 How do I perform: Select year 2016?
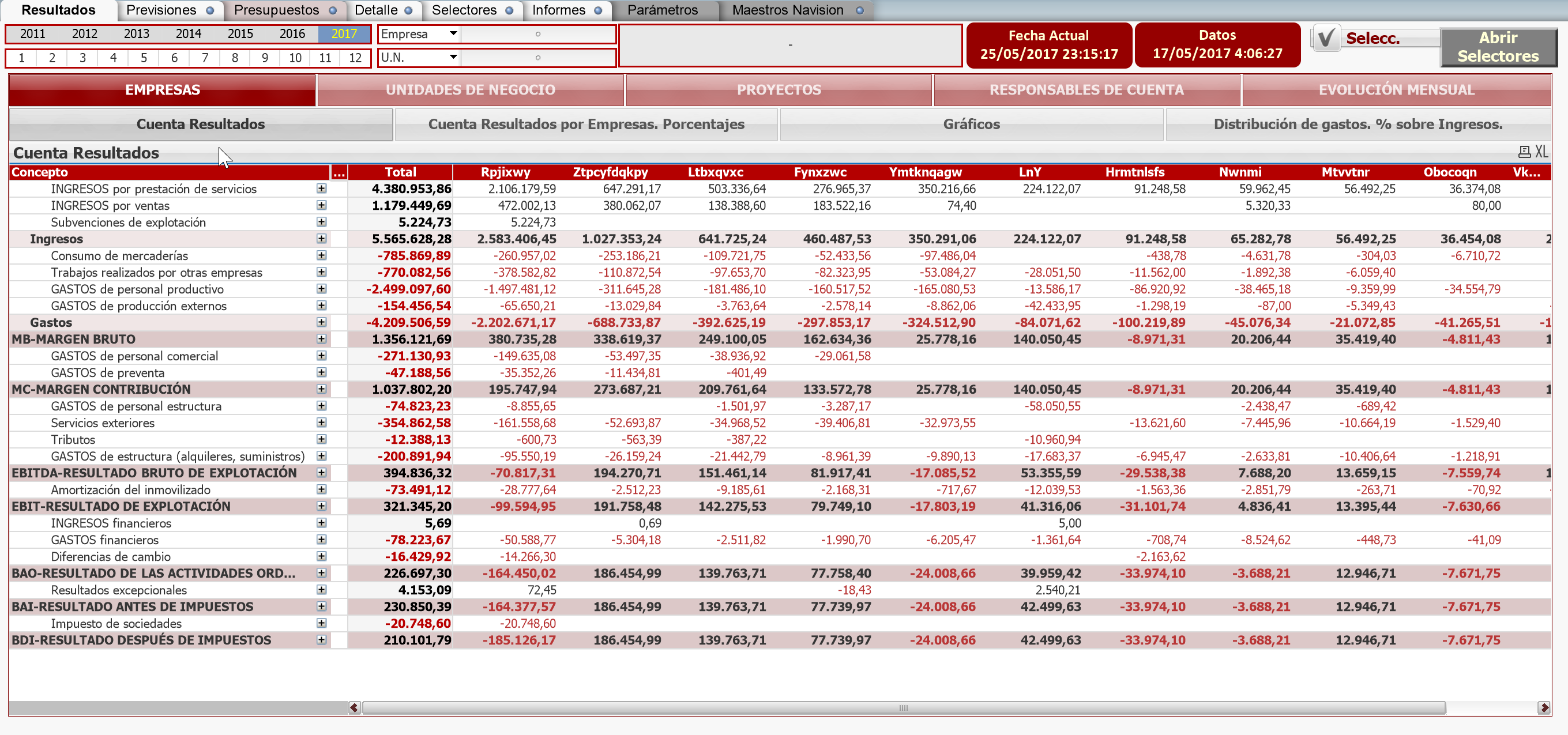click(292, 34)
